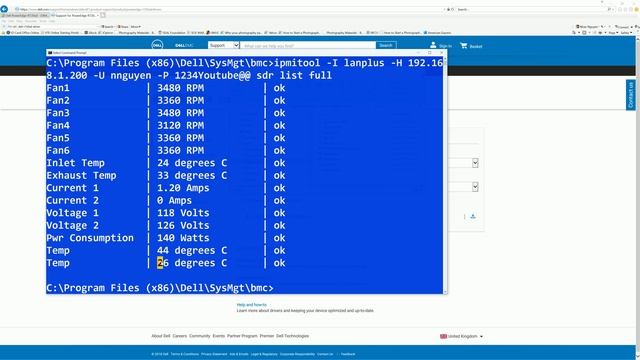640x360 pixels.
Task: Click the 'Fan1' sensor name in the terminal
Action: (58, 88)
